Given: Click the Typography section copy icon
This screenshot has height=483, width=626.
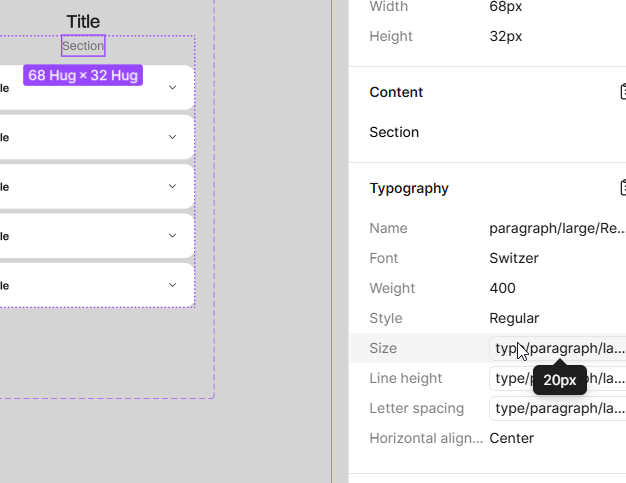Looking at the screenshot, I should coord(622,188).
